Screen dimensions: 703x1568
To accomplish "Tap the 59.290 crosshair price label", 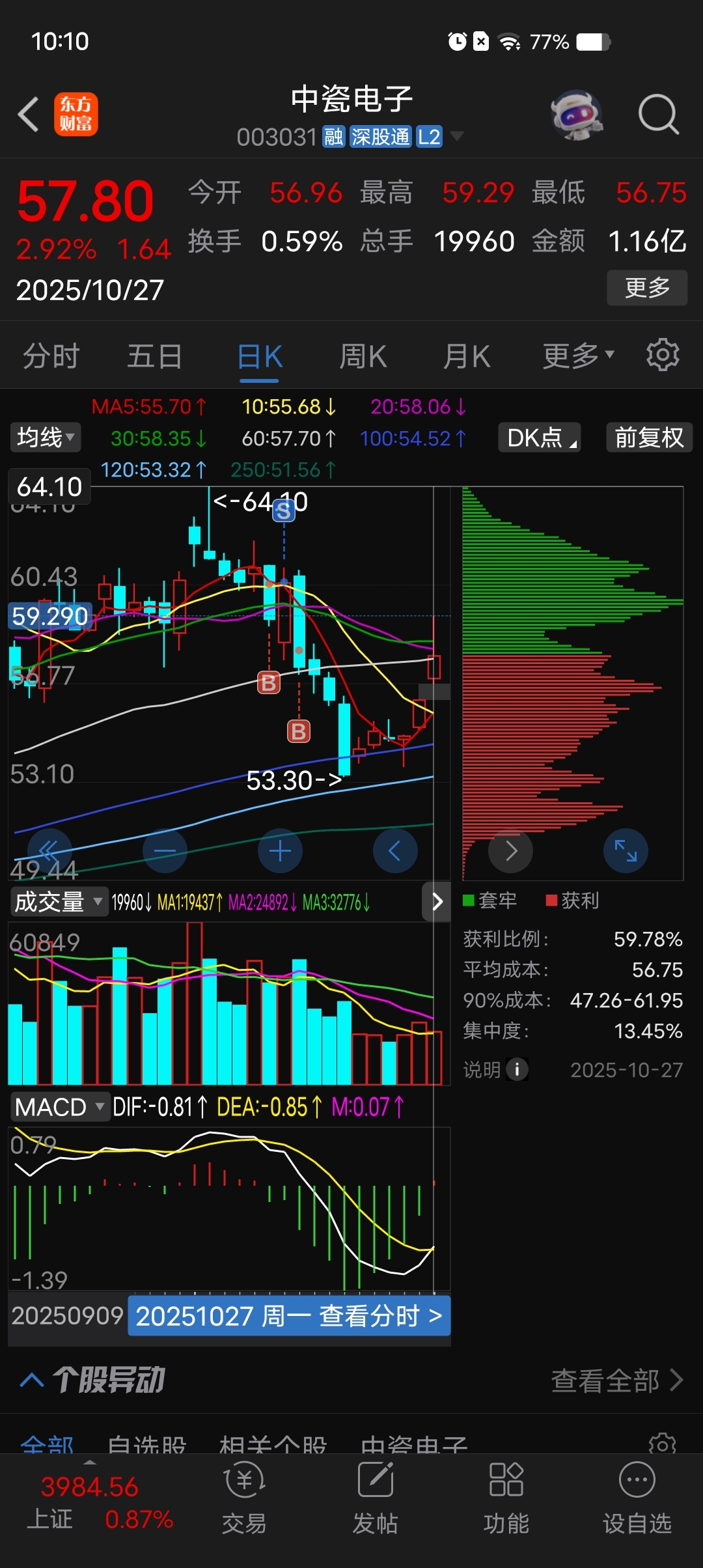I will [50, 616].
